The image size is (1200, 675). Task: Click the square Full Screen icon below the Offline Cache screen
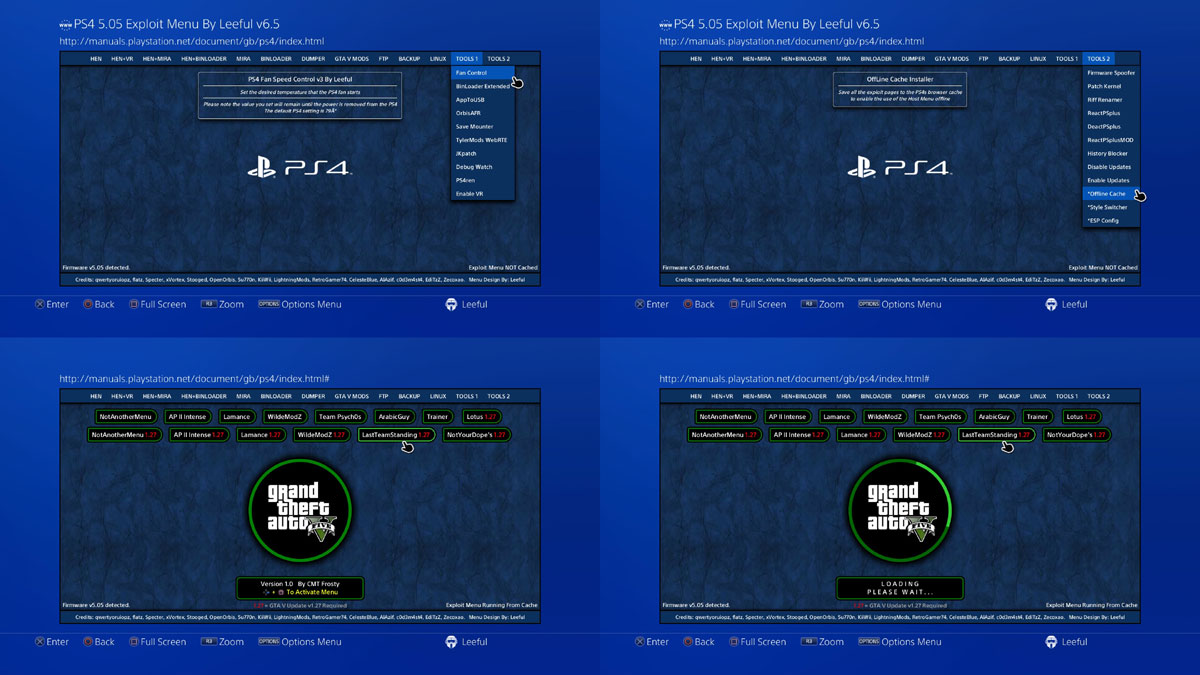click(x=733, y=304)
